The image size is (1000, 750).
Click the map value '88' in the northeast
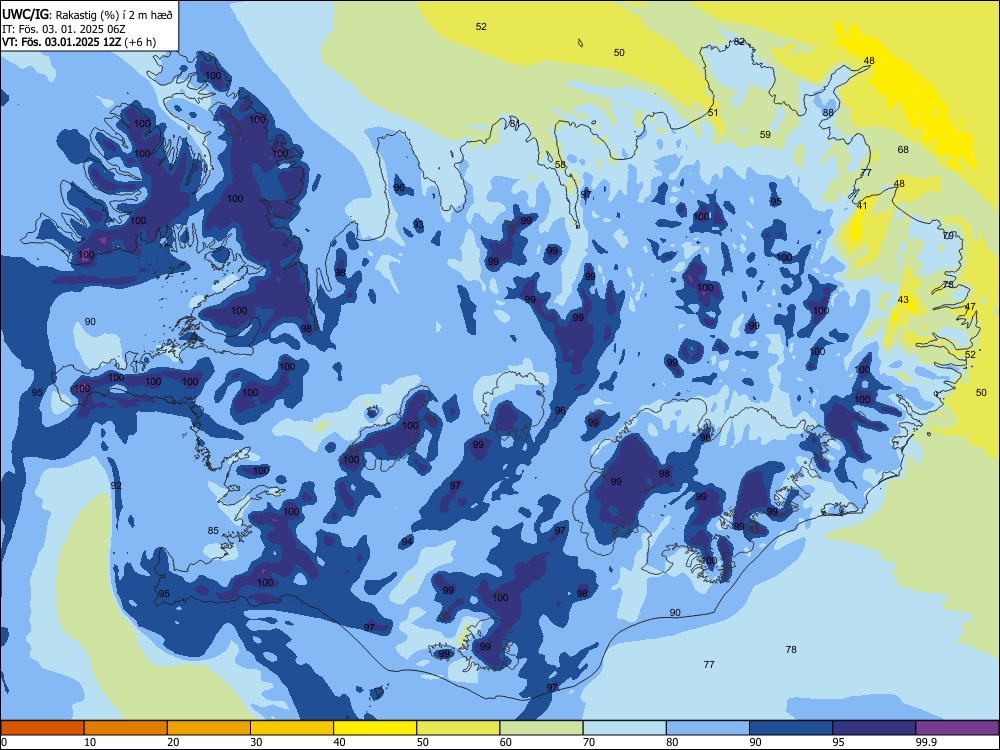tap(828, 112)
